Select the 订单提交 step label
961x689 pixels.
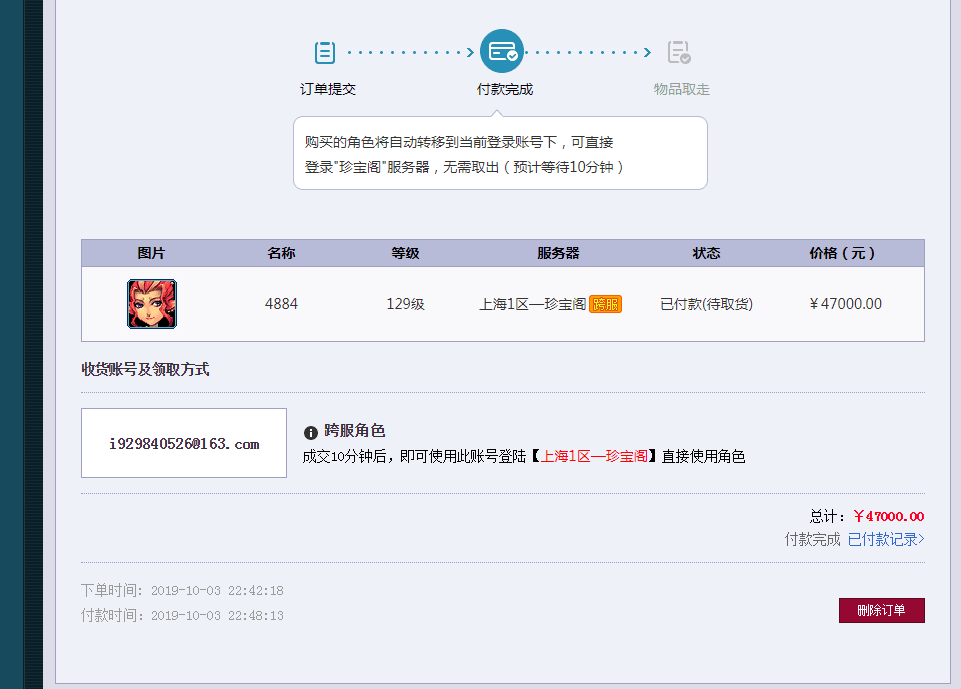[x=328, y=89]
